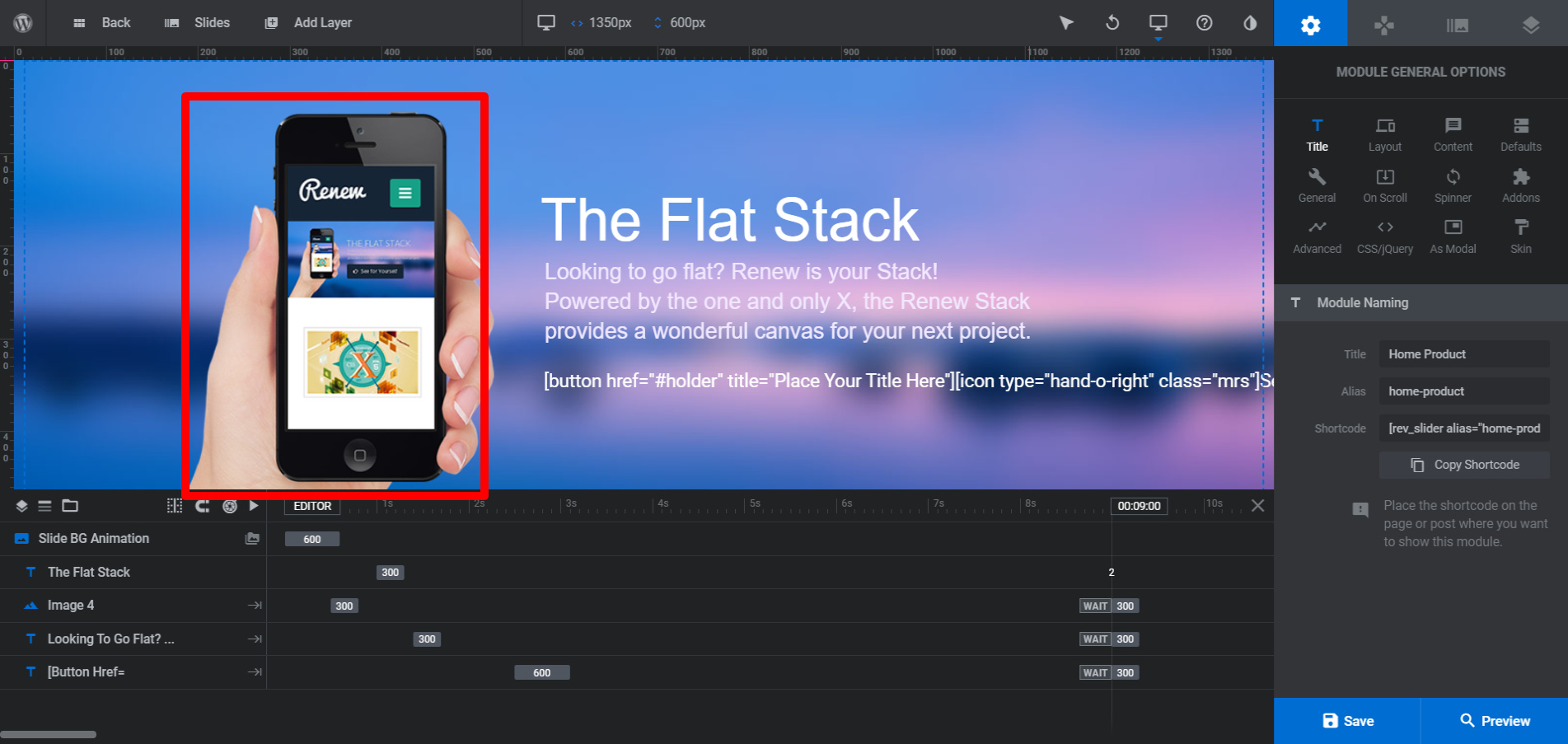The image size is (1568, 744).
Task: Click The Flat Stack heading on canvas
Action: 730,220
